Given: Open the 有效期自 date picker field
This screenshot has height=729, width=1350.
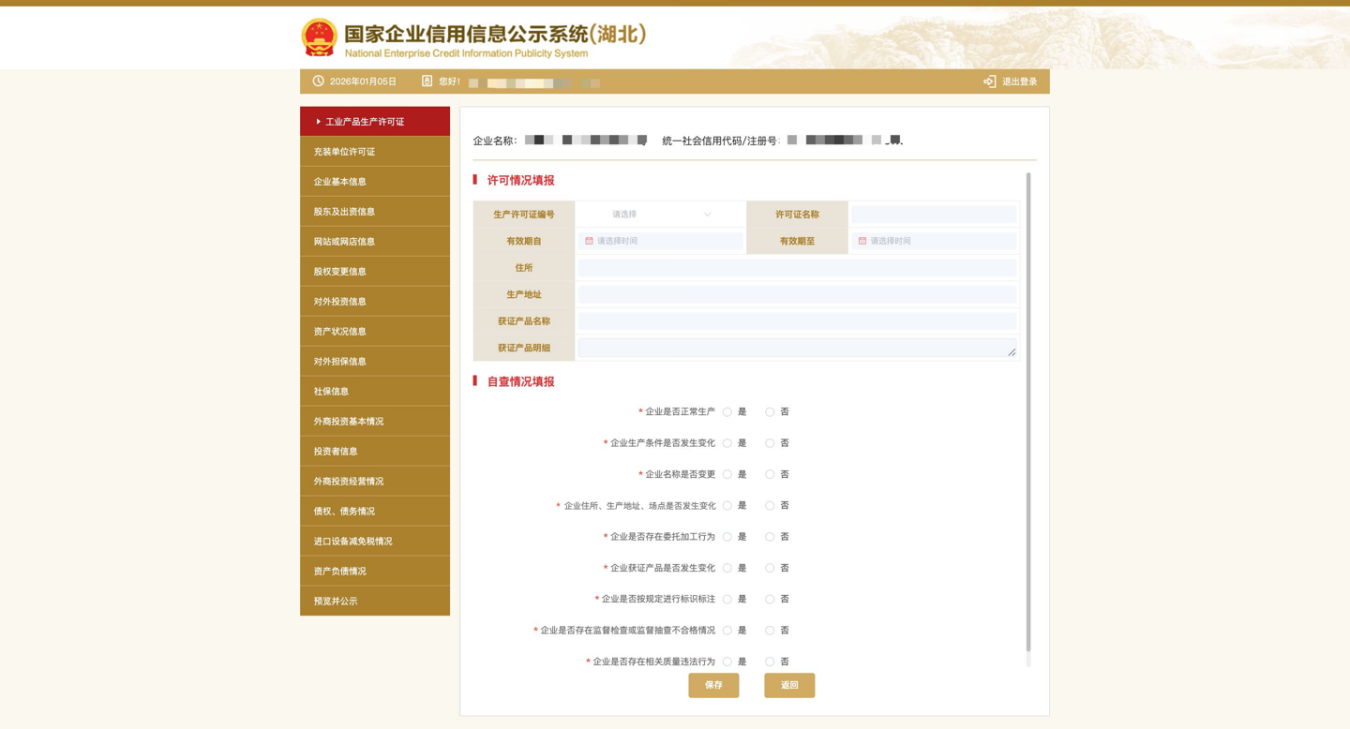Looking at the screenshot, I should click(665, 241).
